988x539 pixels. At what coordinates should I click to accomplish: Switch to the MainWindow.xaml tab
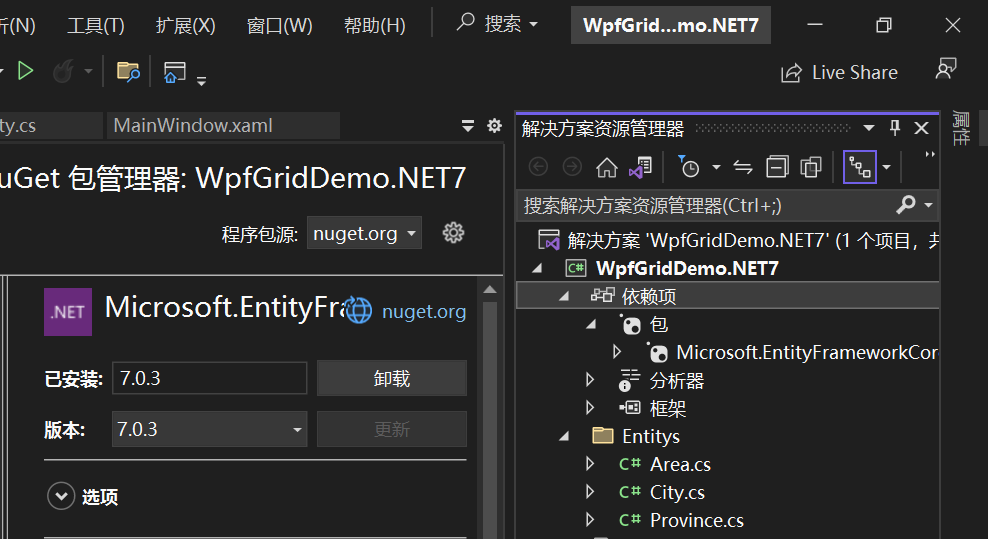223,125
